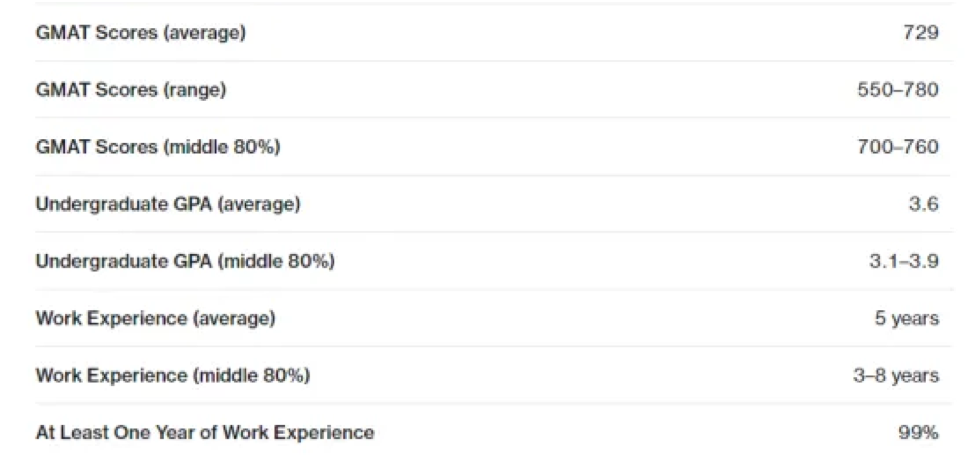Click the GMAT Scores (middle 80%) label

(158, 147)
